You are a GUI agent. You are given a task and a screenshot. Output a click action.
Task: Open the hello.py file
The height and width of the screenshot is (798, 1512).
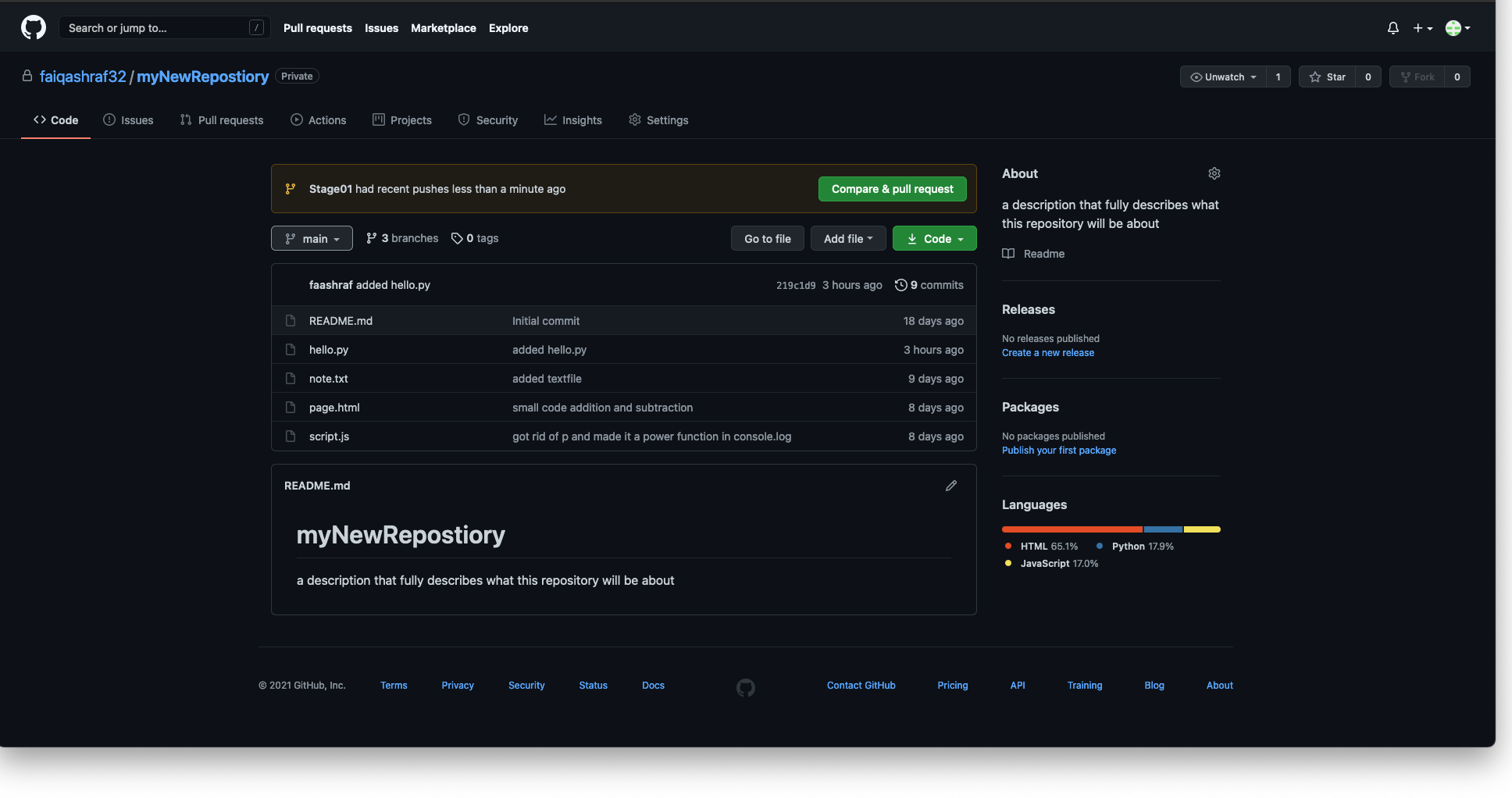pos(329,350)
